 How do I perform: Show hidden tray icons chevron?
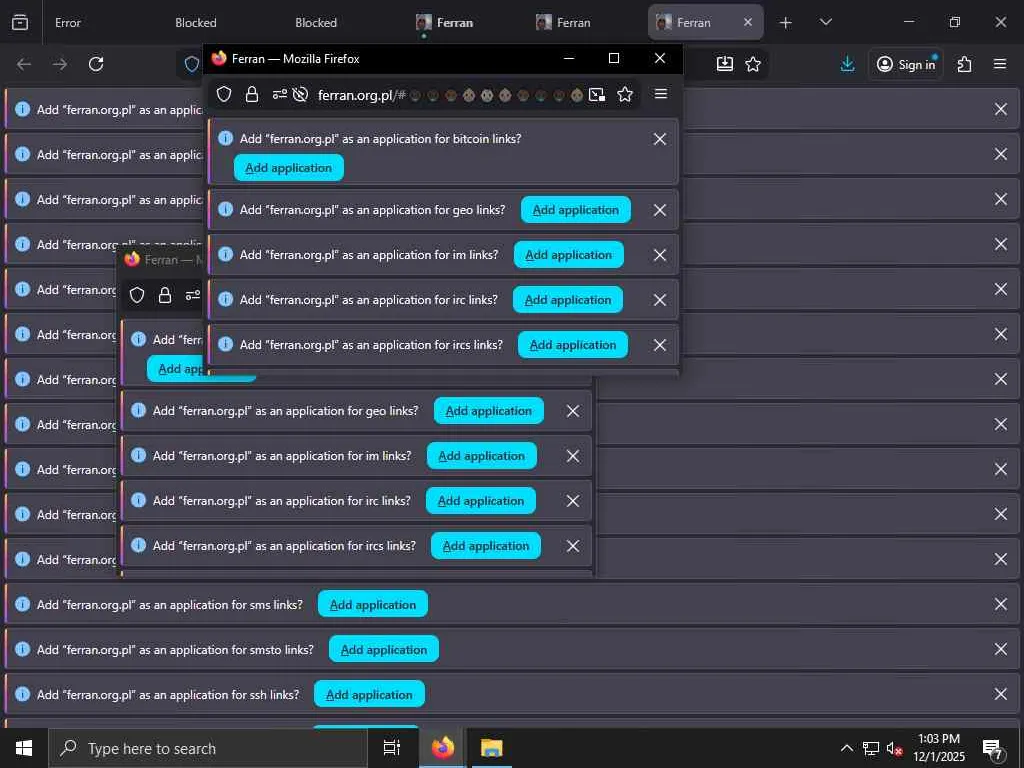click(x=846, y=748)
